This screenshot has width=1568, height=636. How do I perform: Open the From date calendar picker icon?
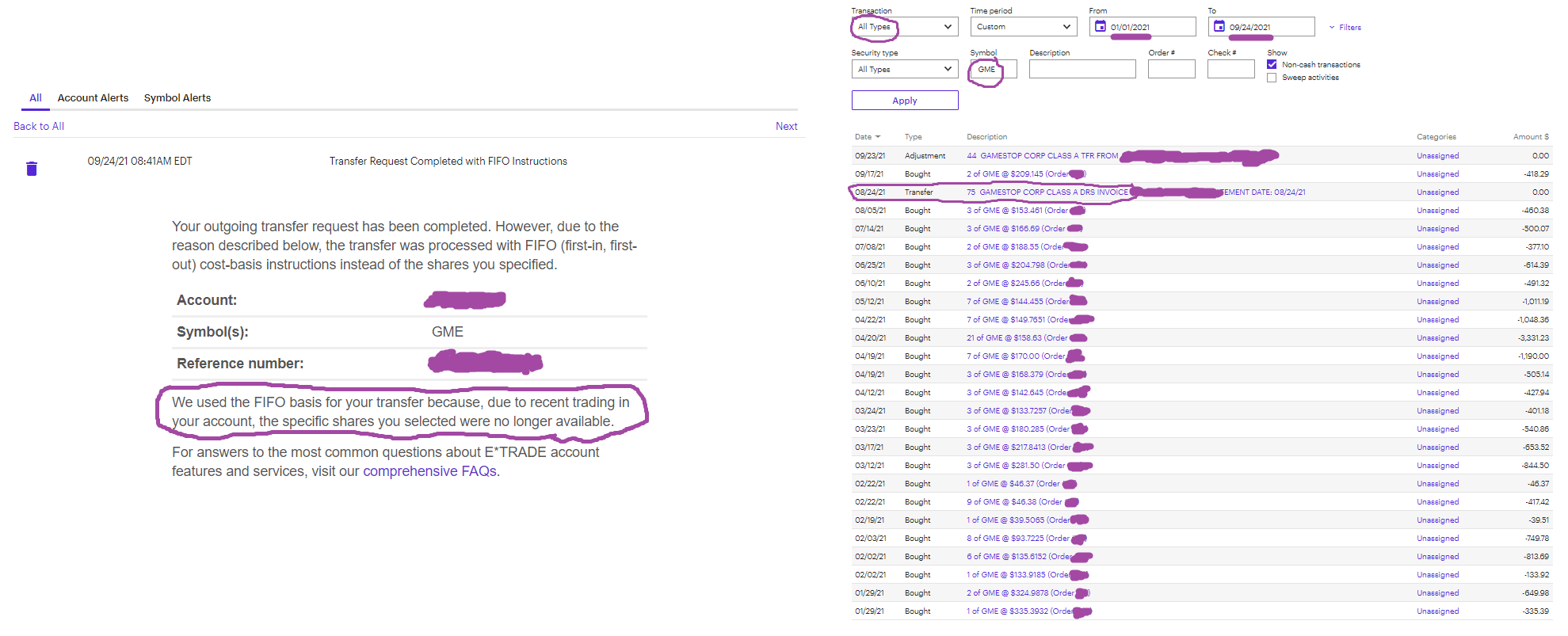(1101, 26)
